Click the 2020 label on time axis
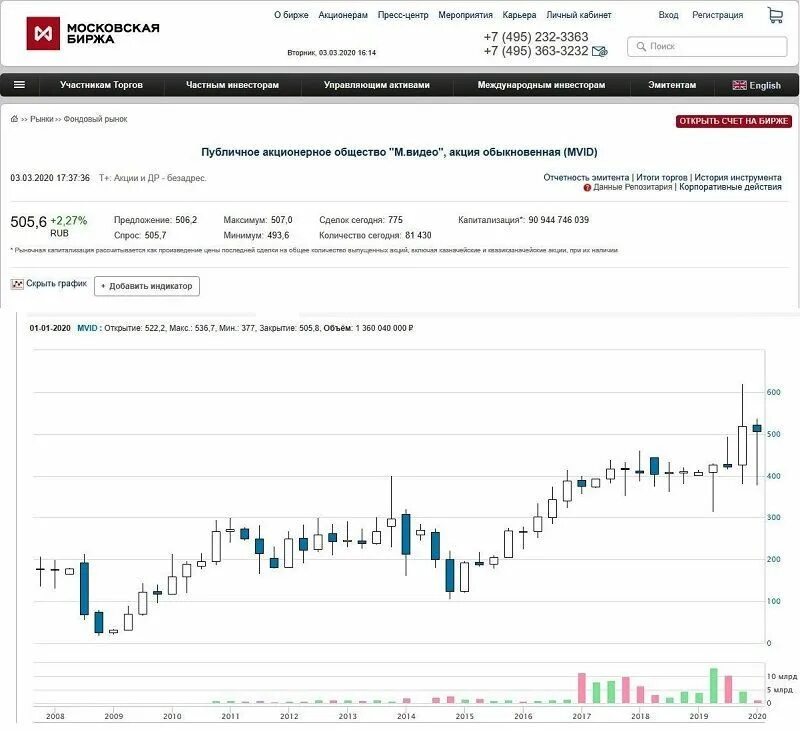 pyautogui.click(x=757, y=716)
